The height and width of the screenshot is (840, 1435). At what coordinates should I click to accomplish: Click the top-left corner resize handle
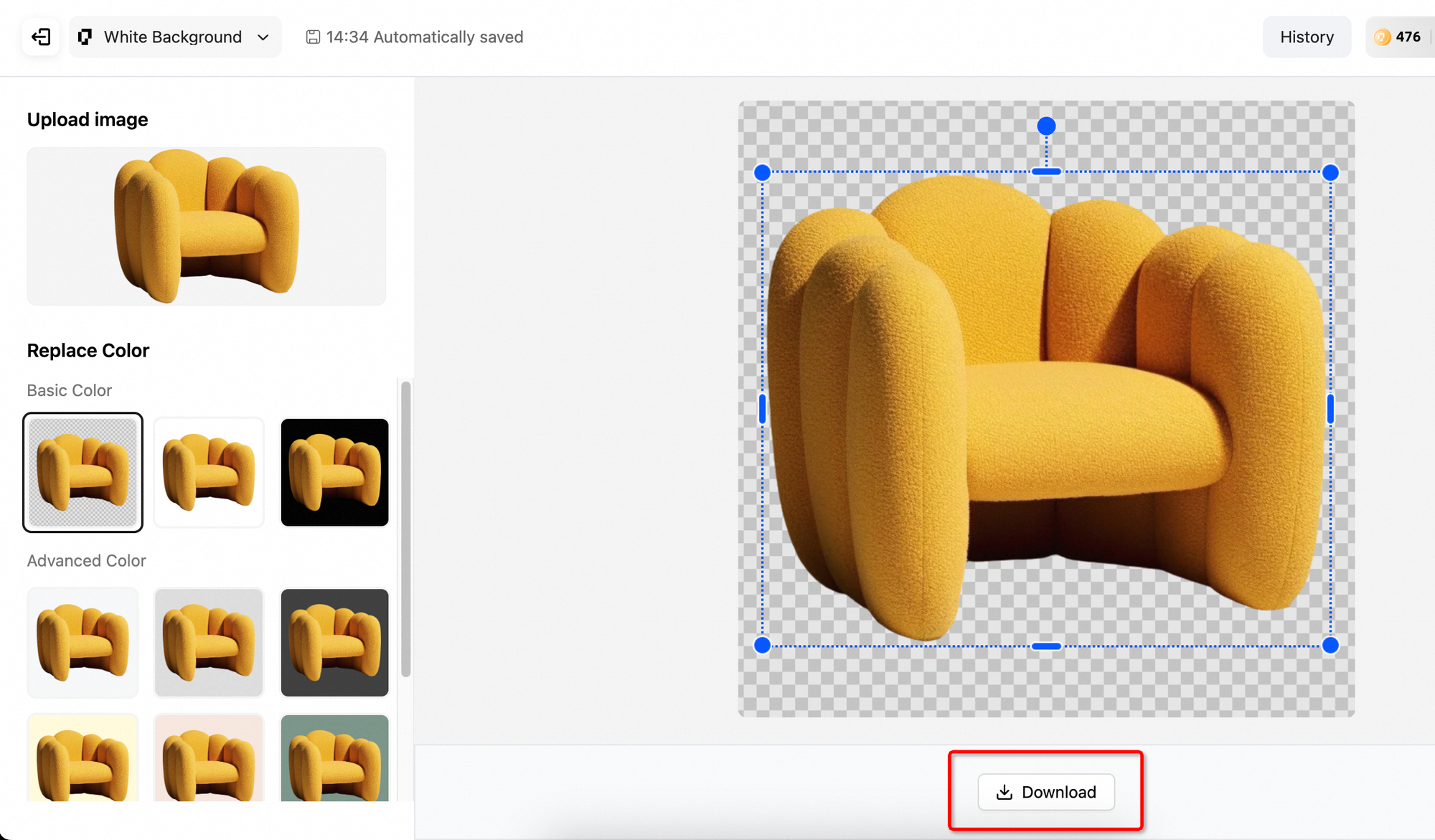762,172
